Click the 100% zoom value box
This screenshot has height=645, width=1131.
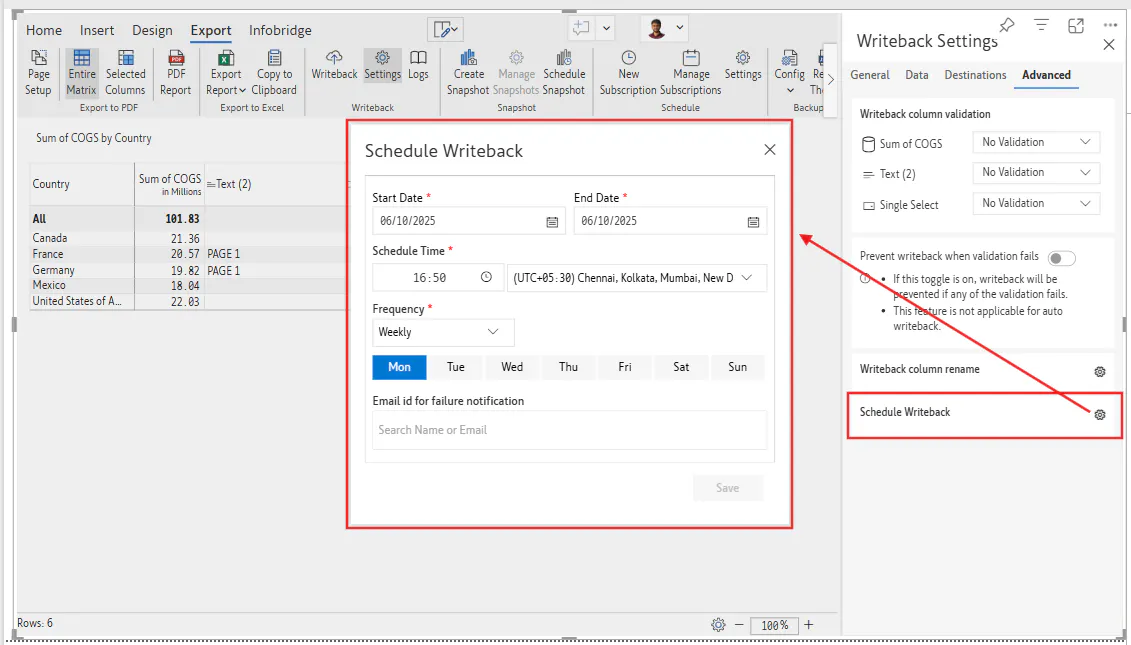pyautogui.click(x=775, y=626)
